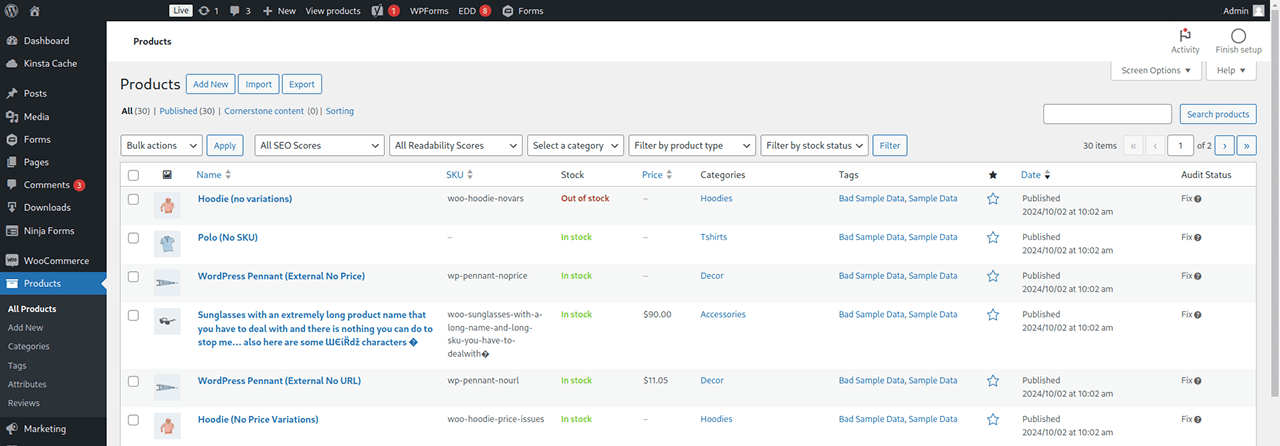The width and height of the screenshot is (1280, 446).
Task: Click the comments bubble icon in admin bar
Action: [x=234, y=10]
